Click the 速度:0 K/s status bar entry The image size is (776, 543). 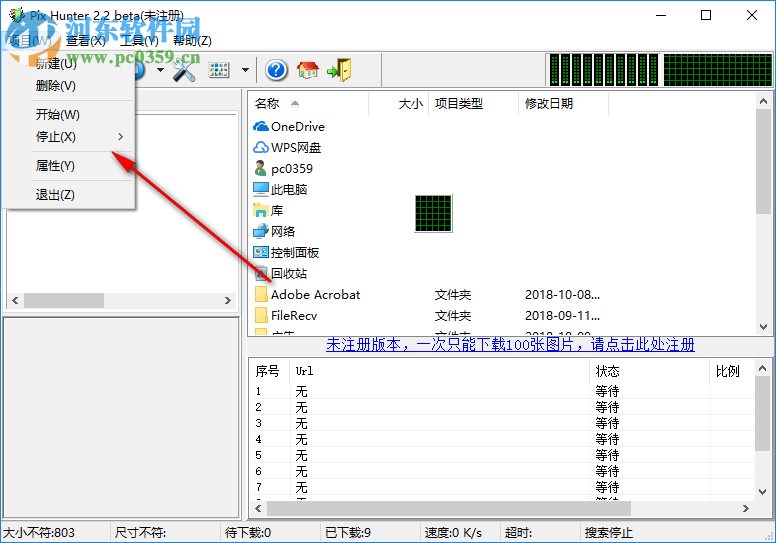click(453, 533)
